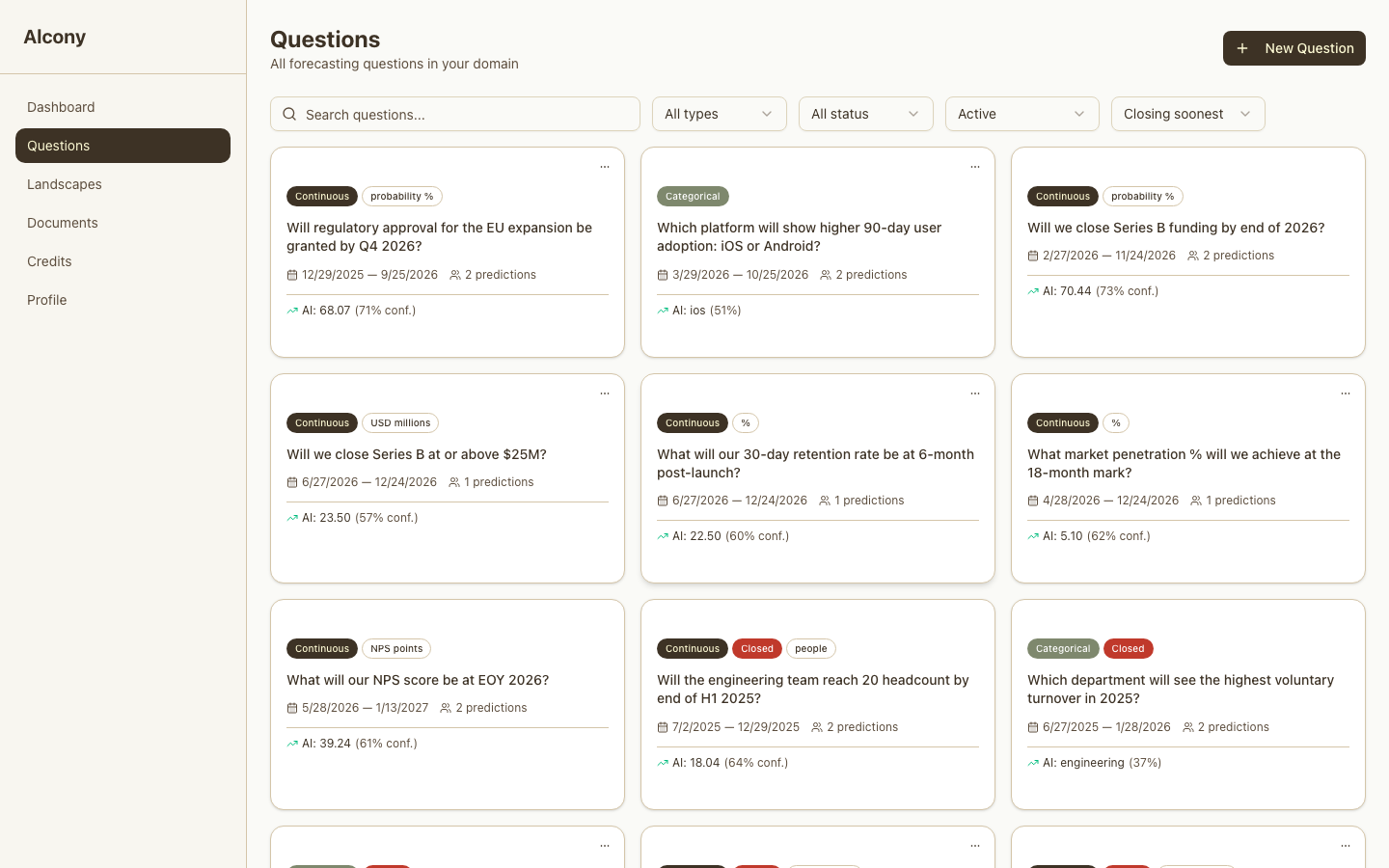Click the magnifier icon in the search box
Image resolution: width=1389 pixels, height=868 pixels.
[289, 114]
